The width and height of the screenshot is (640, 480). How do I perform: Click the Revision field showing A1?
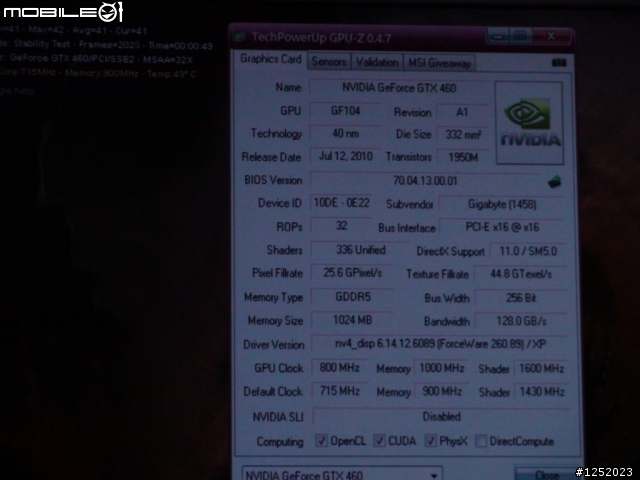[462, 112]
